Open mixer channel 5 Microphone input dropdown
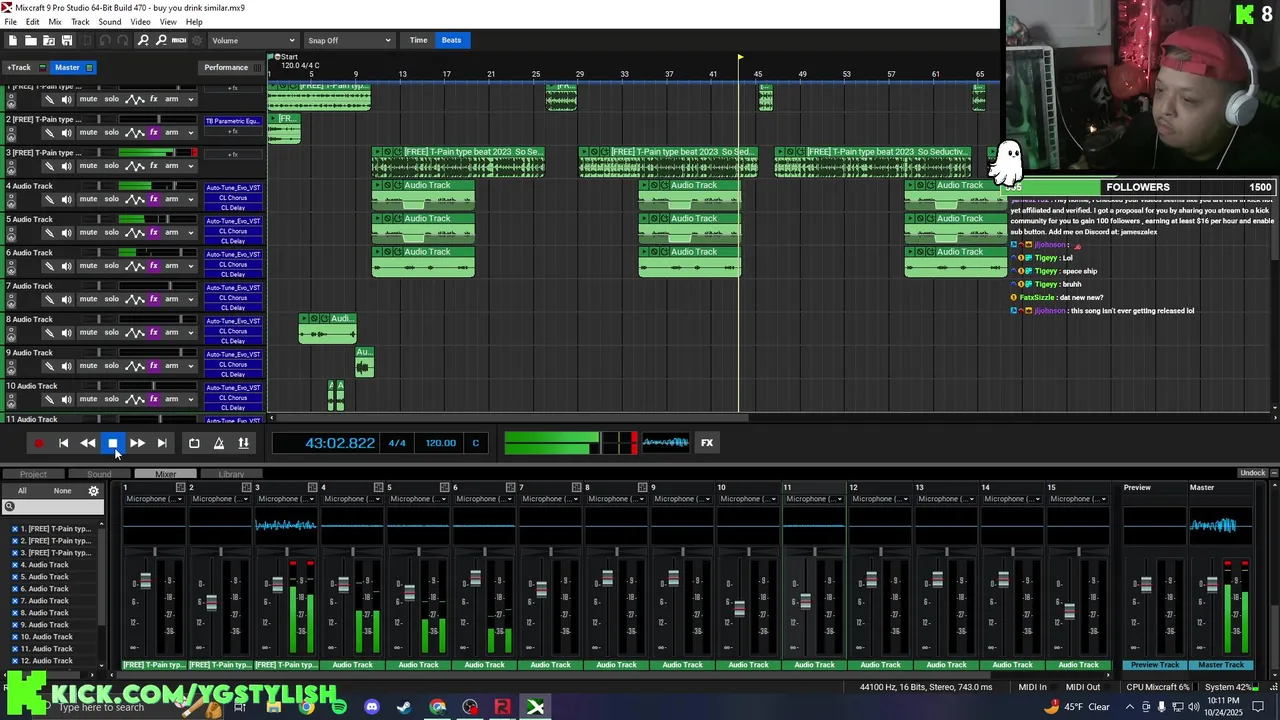This screenshot has height=720, width=1280. click(417, 499)
